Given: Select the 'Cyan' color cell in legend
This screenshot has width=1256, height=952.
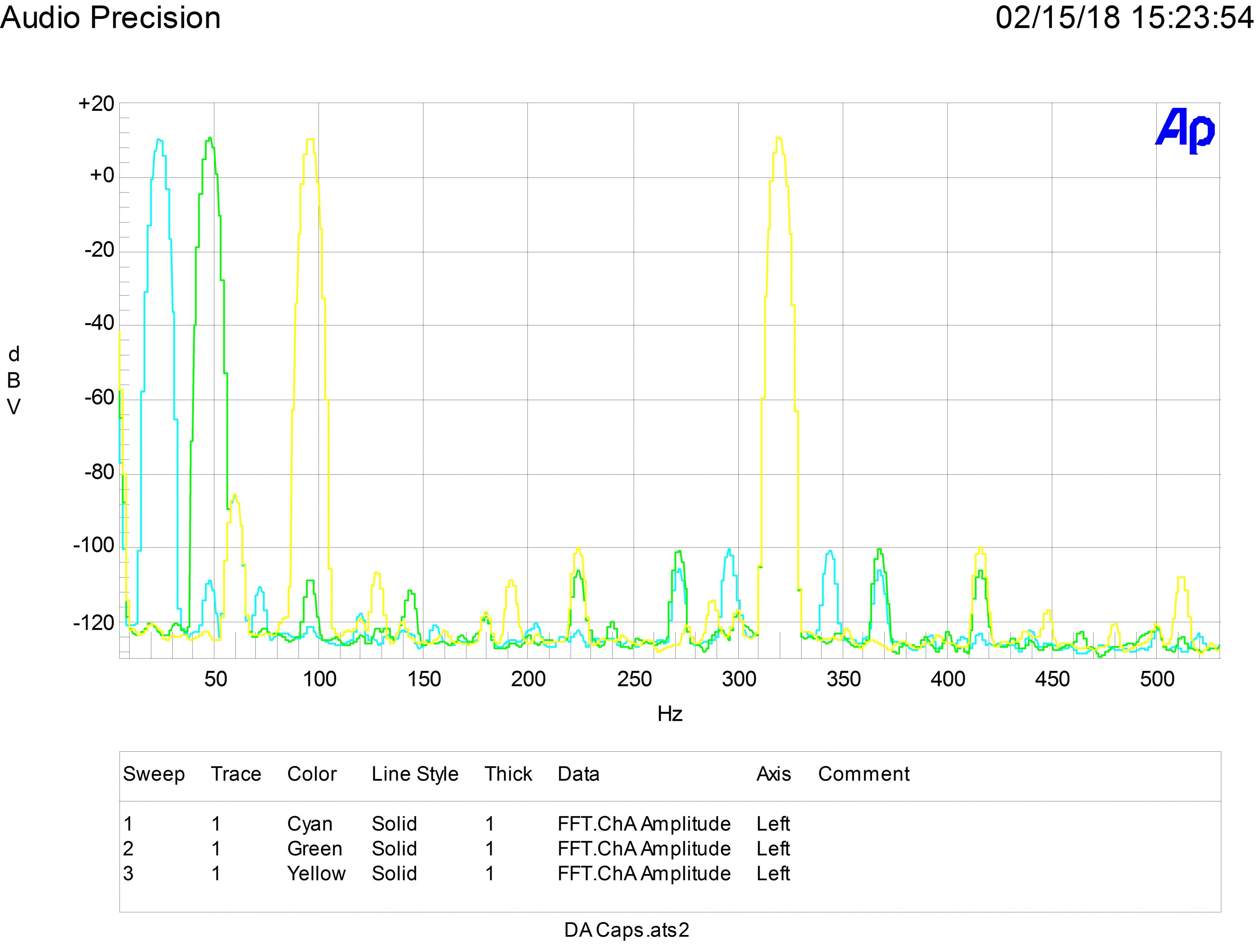Looking at the screenshot, I should tap(309, 825).
